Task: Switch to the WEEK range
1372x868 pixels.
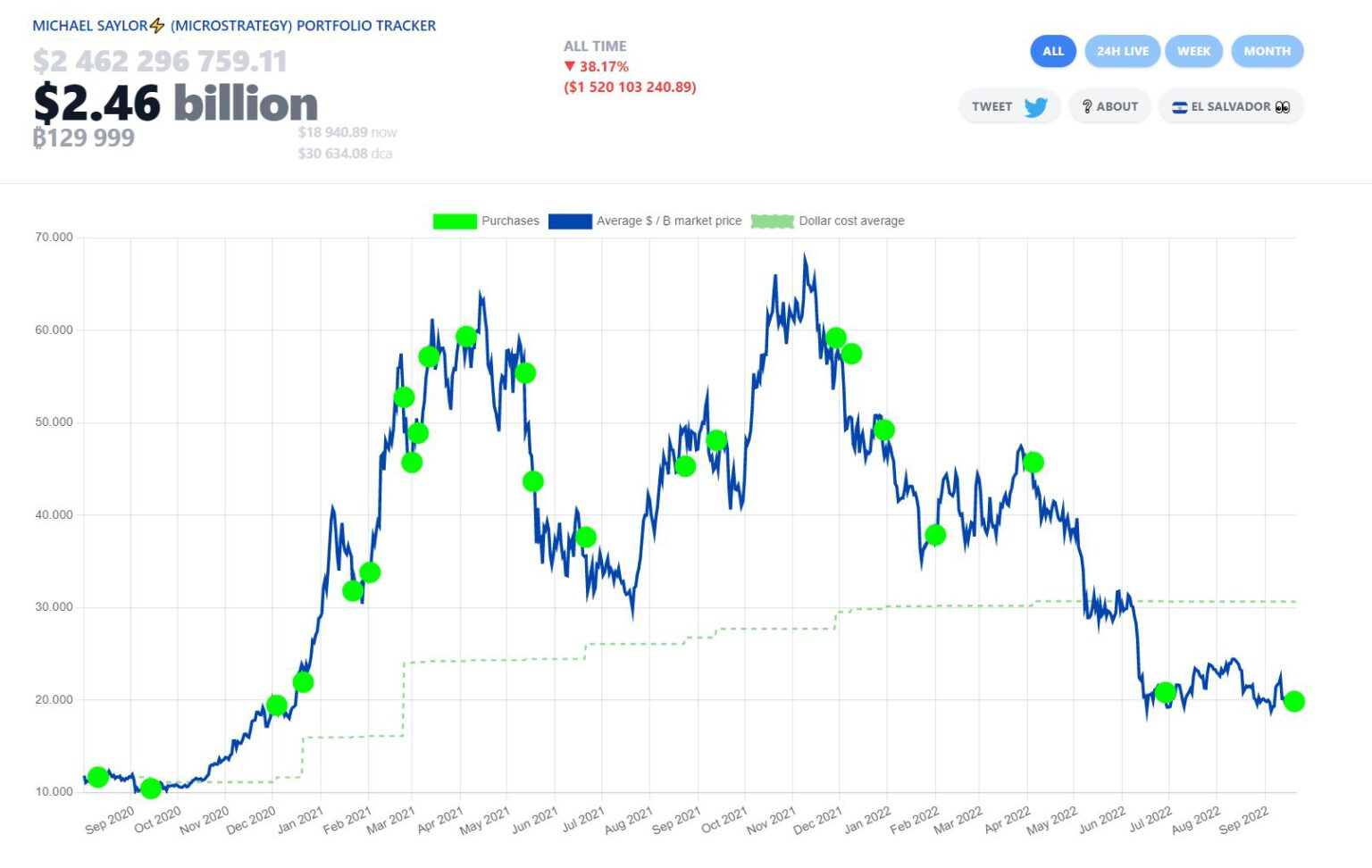Action: point(1193,51)
